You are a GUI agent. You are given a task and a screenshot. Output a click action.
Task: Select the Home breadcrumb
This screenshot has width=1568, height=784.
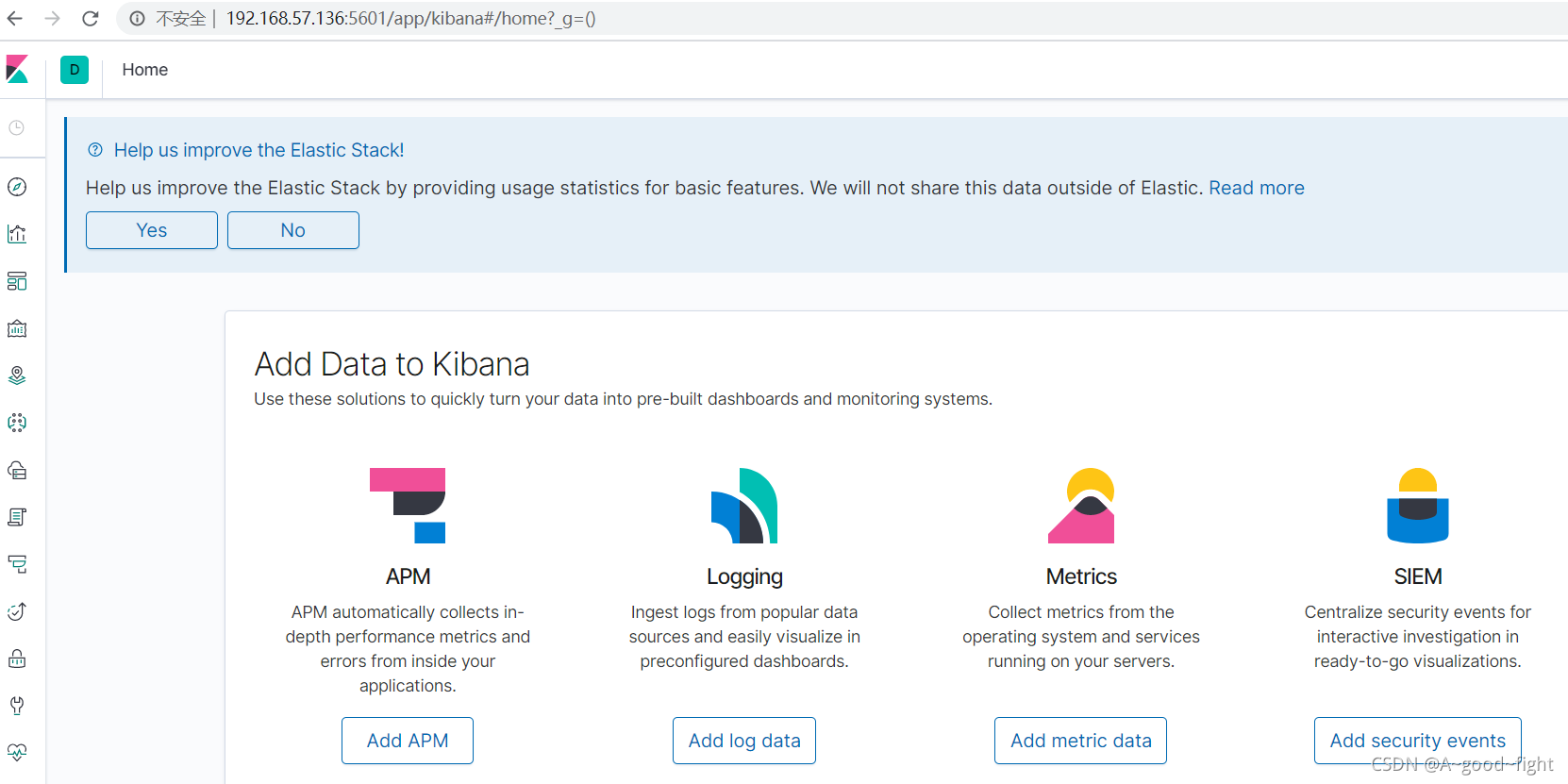point(145,70)
